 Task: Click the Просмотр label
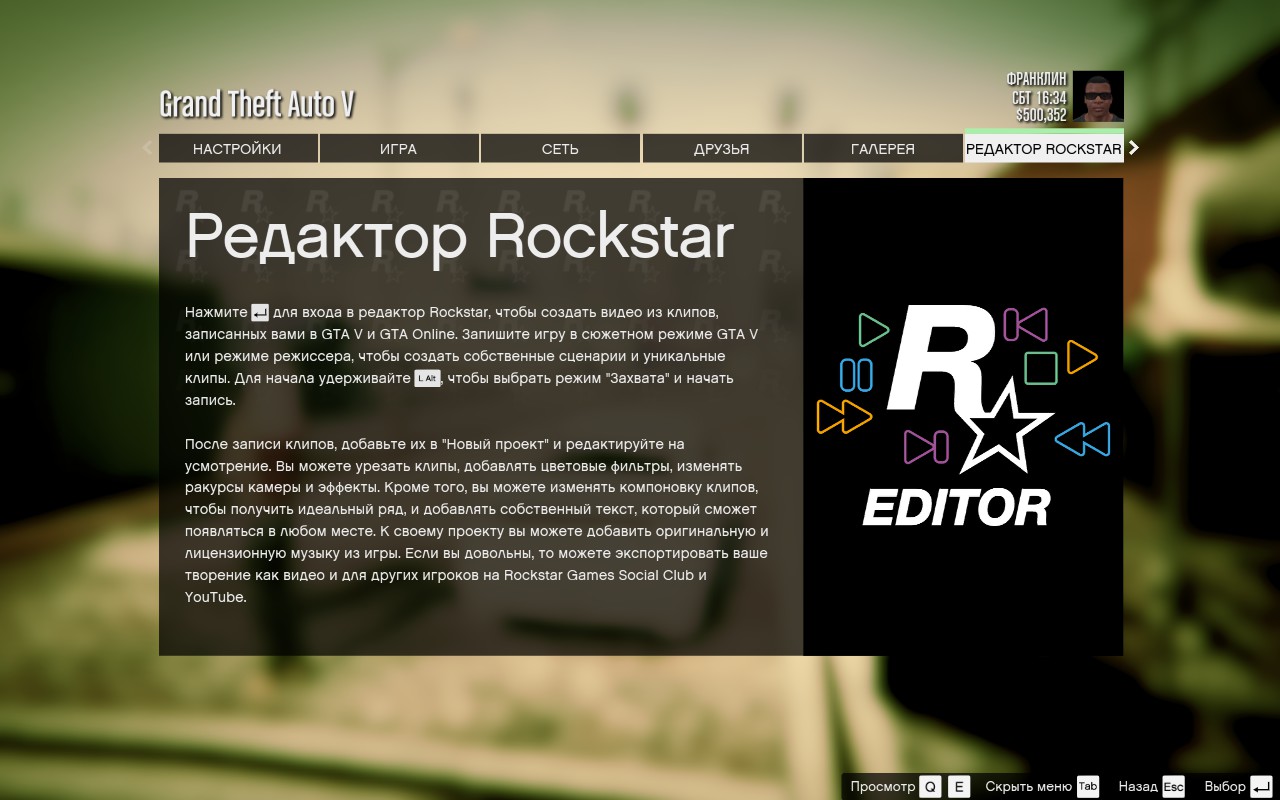pos(882,787)
